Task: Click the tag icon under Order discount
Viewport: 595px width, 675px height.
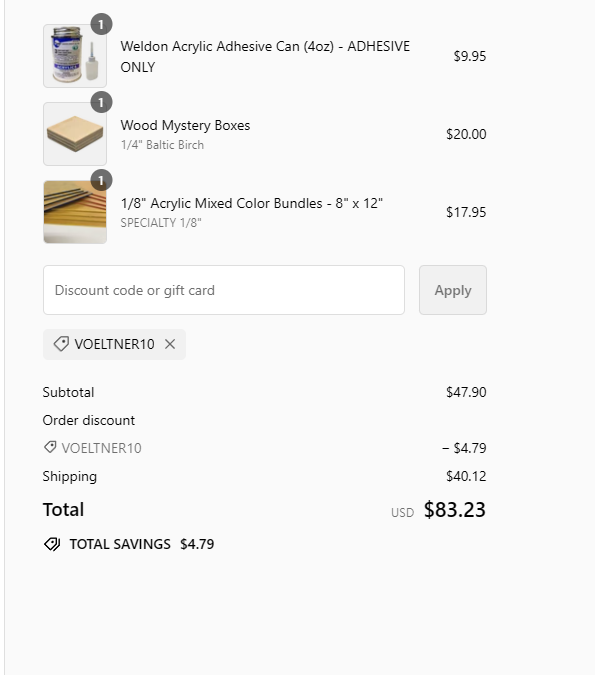Action: point(50,447)
